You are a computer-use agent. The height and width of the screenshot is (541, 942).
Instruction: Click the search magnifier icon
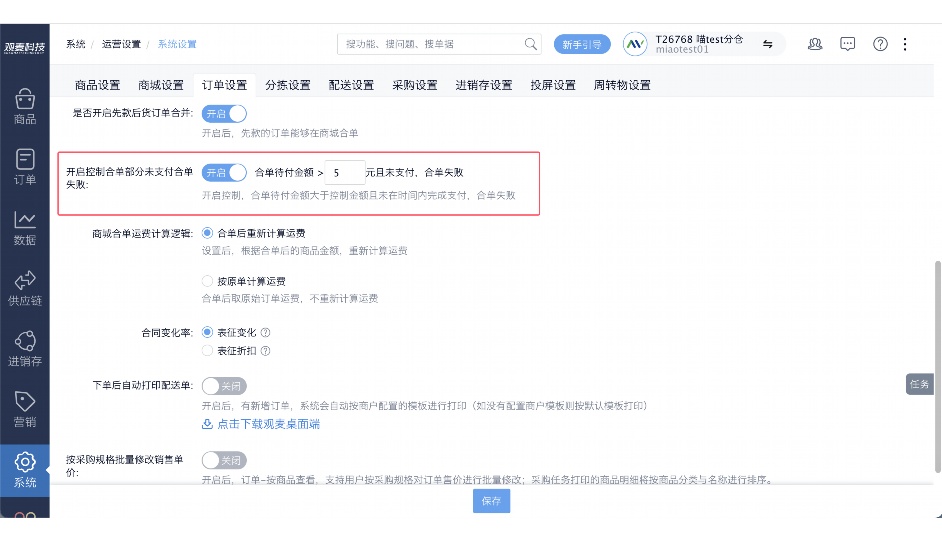531,44
